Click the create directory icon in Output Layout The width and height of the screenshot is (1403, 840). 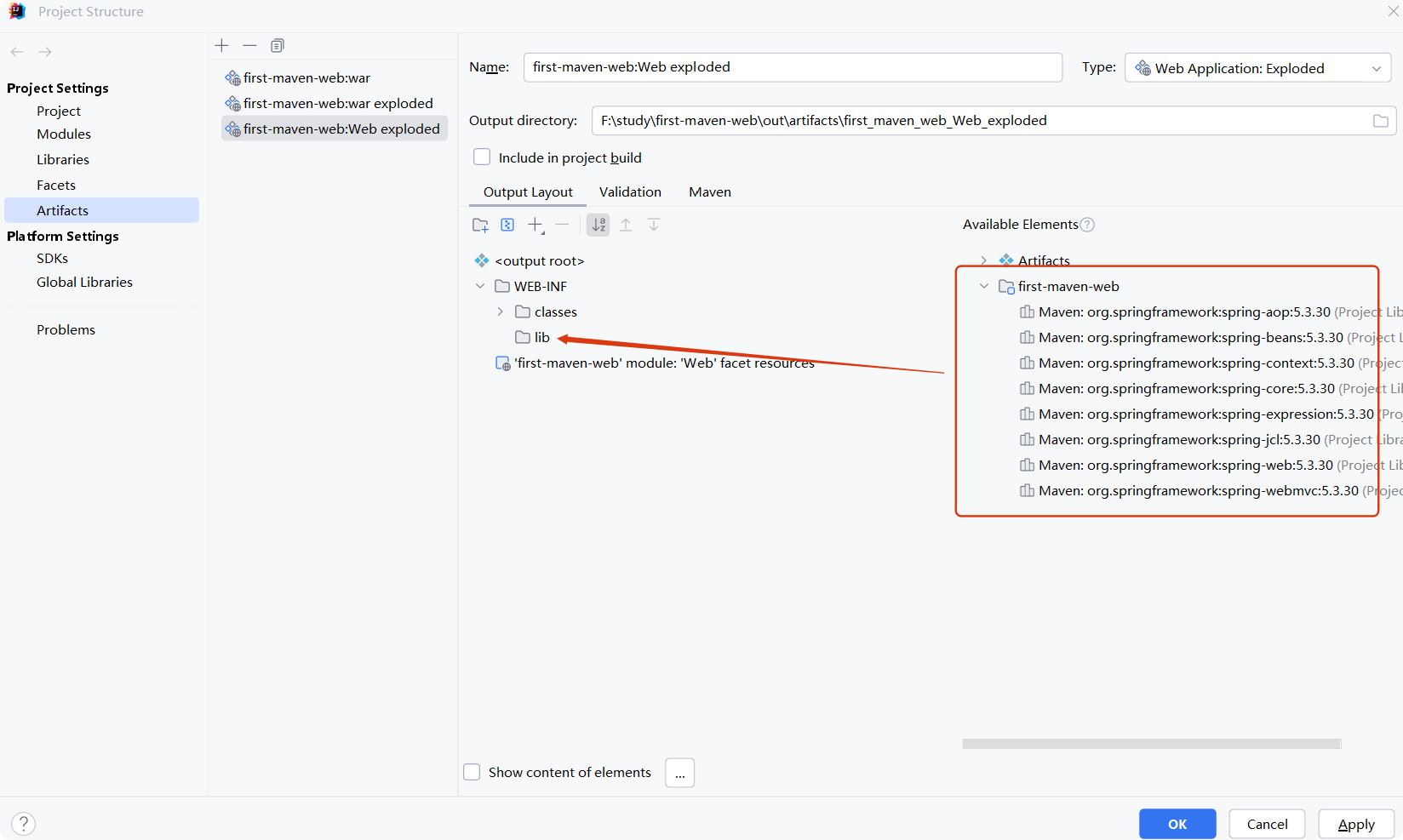coord(480,225)
